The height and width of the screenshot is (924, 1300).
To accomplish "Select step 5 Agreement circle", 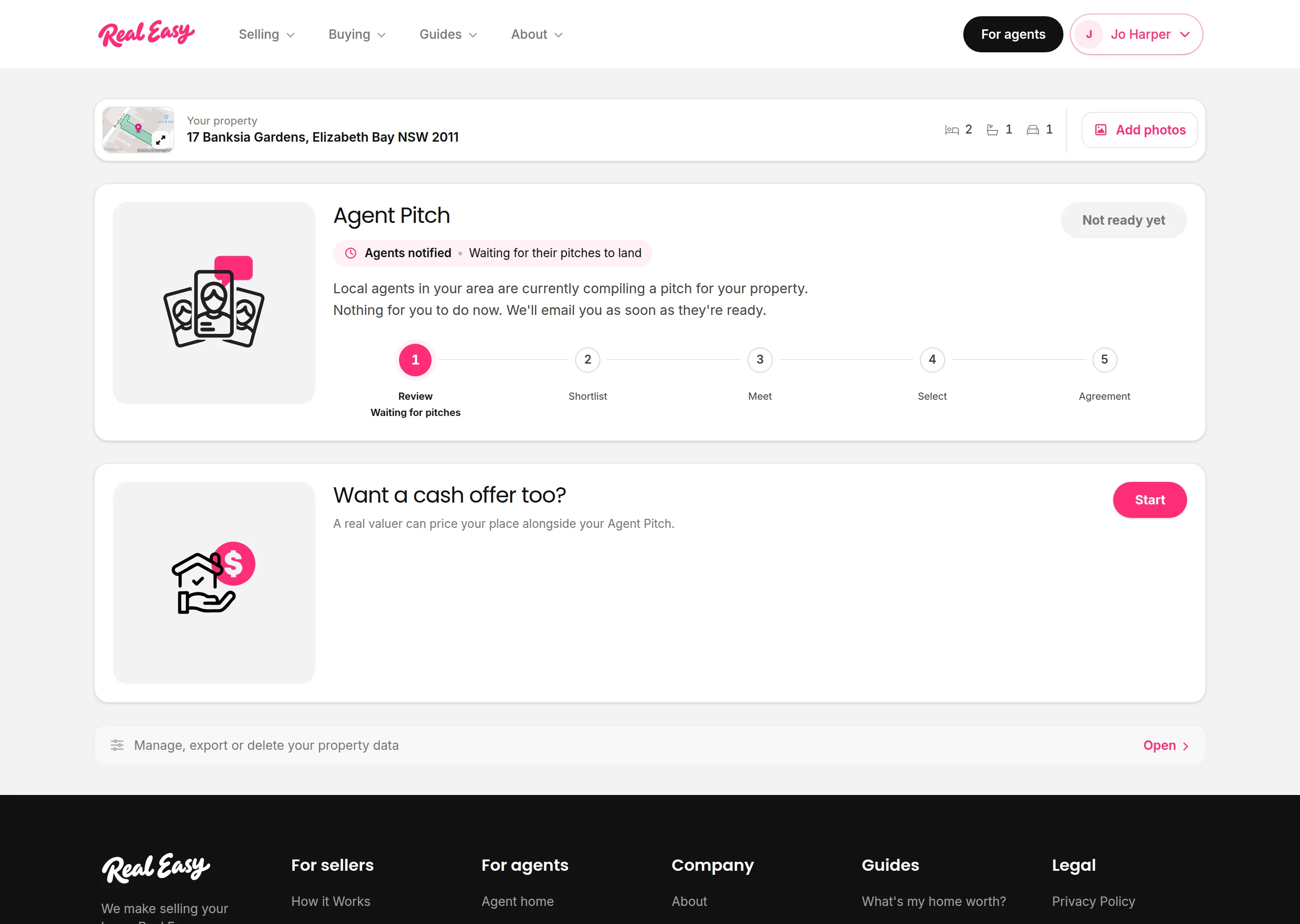I will pyautogui.click(x=1105, y=360).
